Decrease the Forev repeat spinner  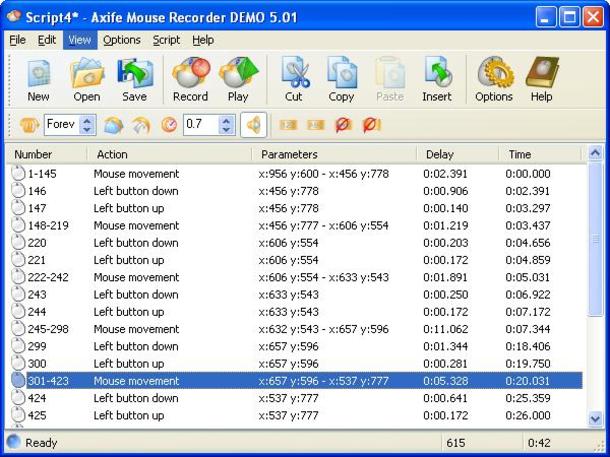tap(87, 130)
